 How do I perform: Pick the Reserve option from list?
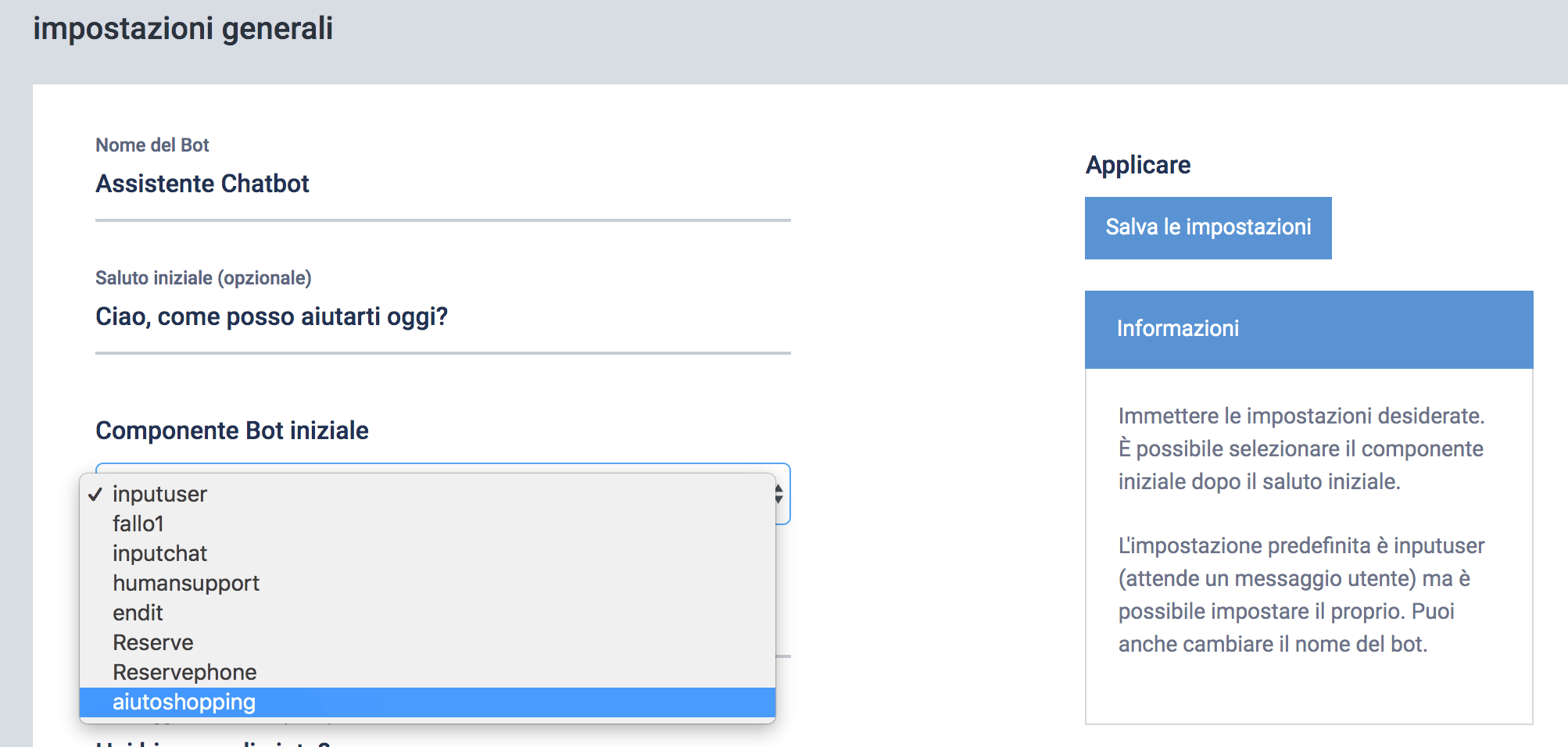coord(428,642)
